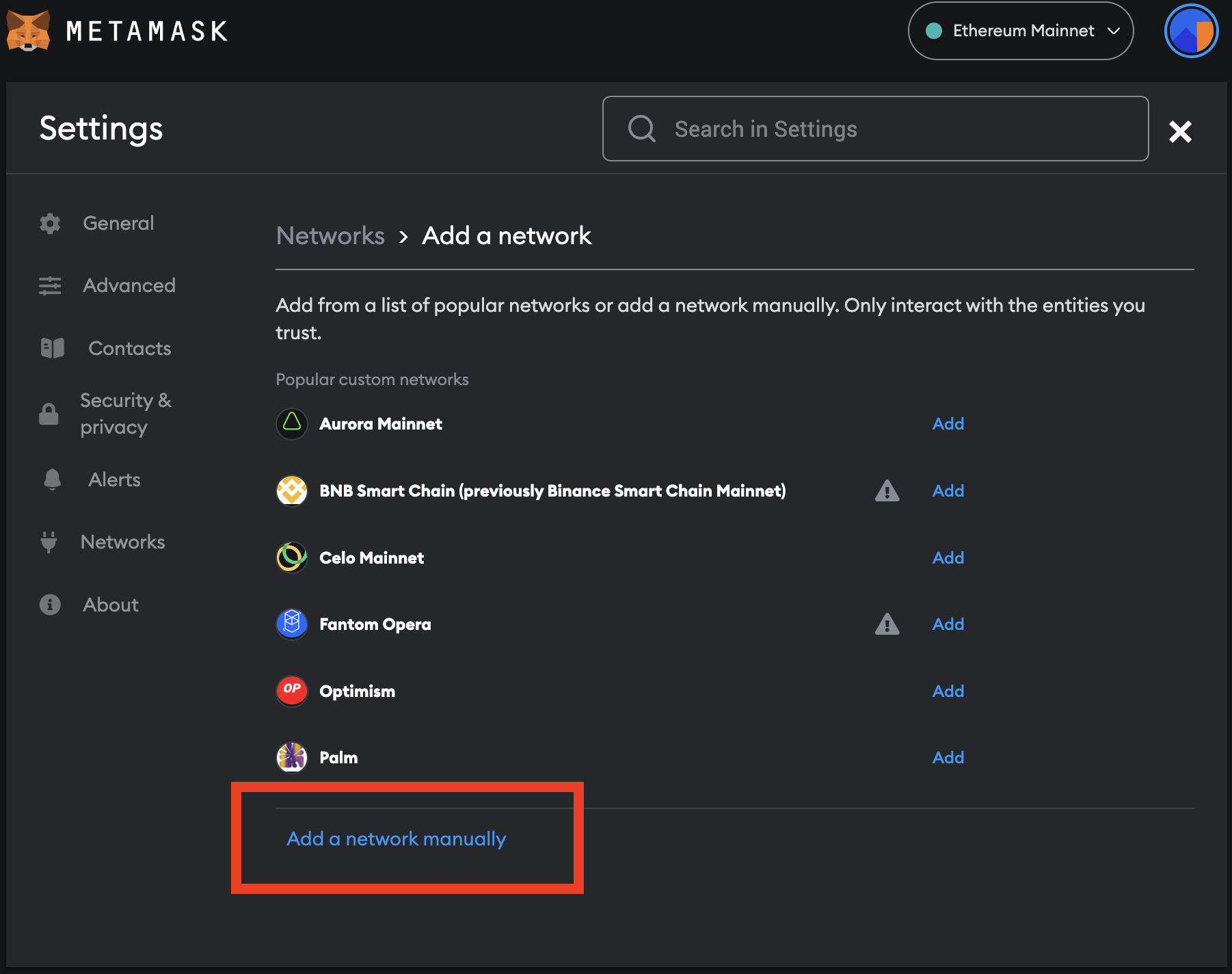Click the Aurora Mainnet network icon

click(292, 424)
